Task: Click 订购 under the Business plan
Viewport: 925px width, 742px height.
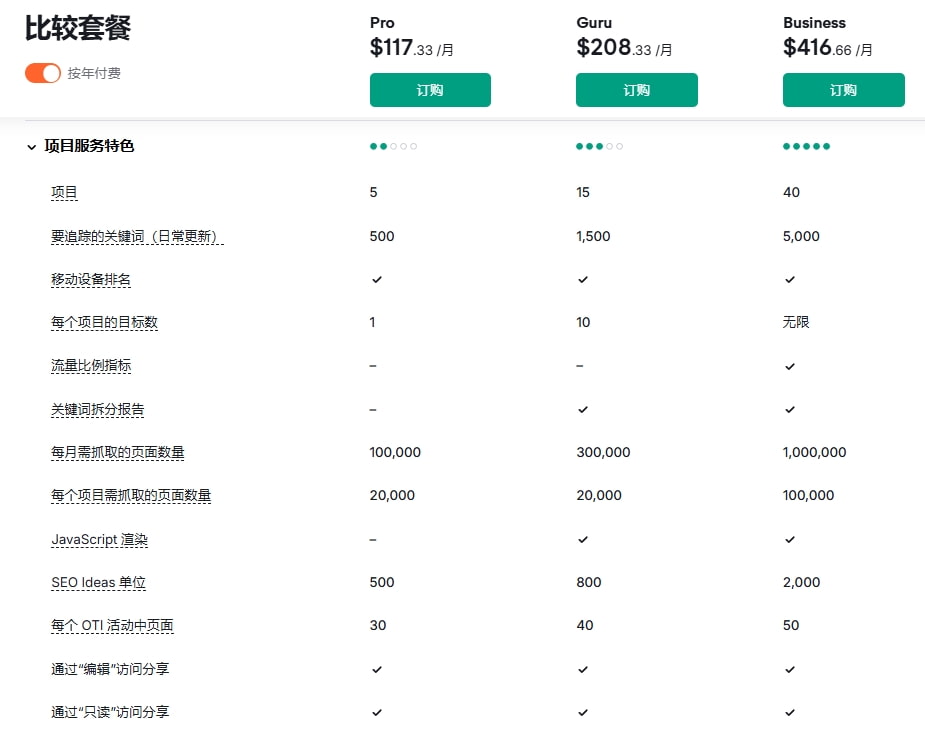Action: pyautogui.click(x=844, y=90)
